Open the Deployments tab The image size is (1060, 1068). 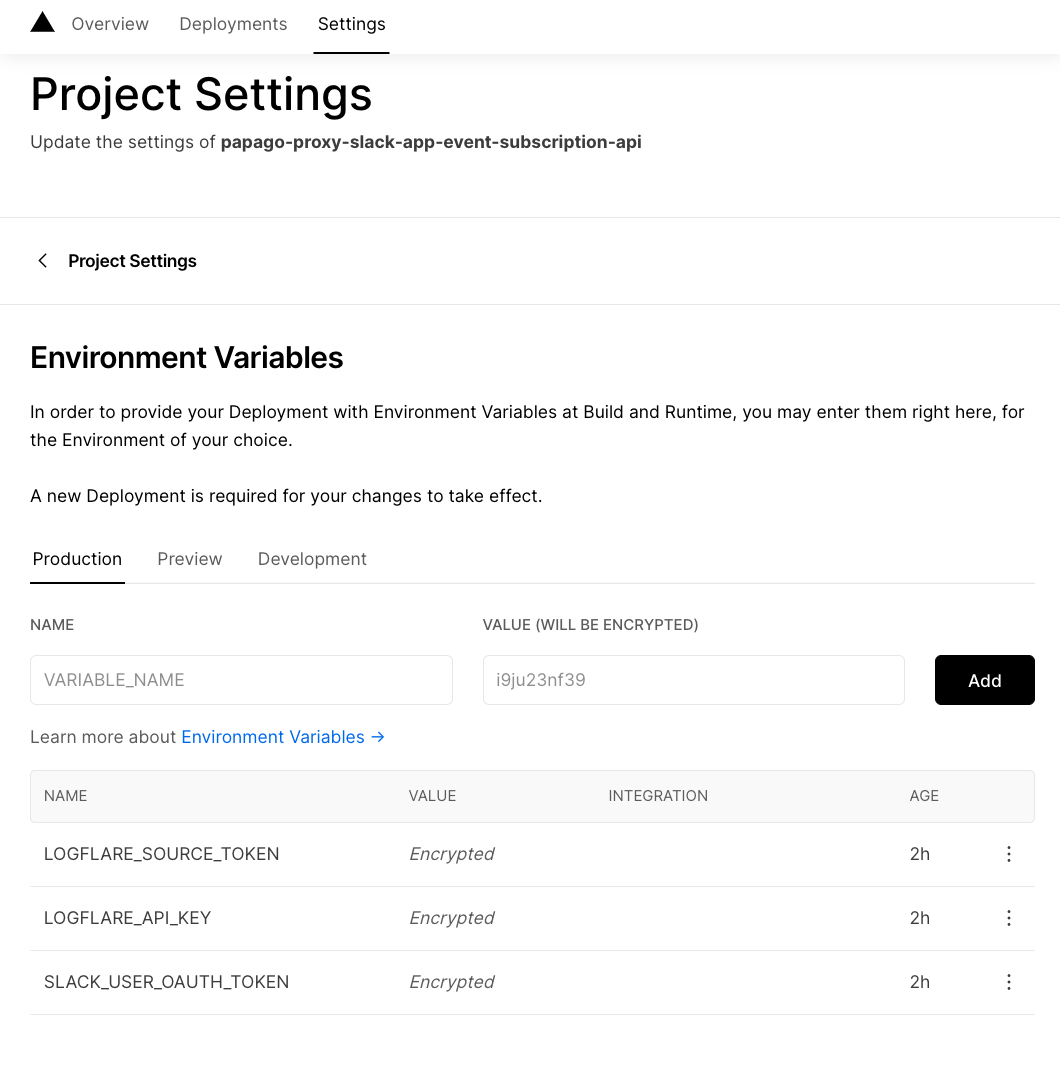233,24
